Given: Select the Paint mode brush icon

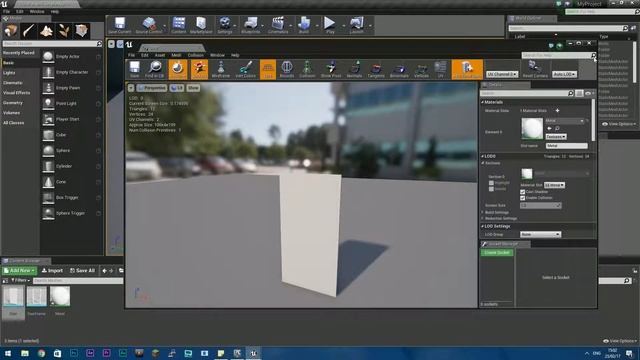Looking at the screenshot, I should pos(29,31).
